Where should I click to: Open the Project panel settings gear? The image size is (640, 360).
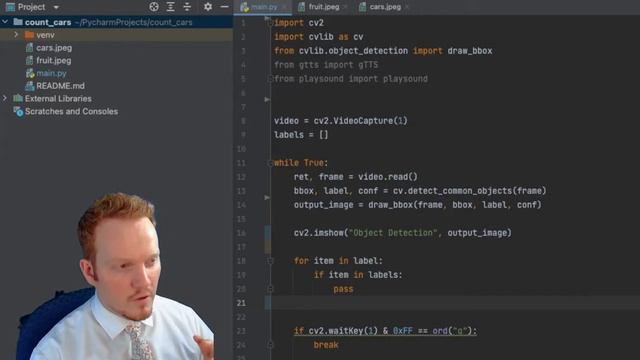tap(208, 7)
